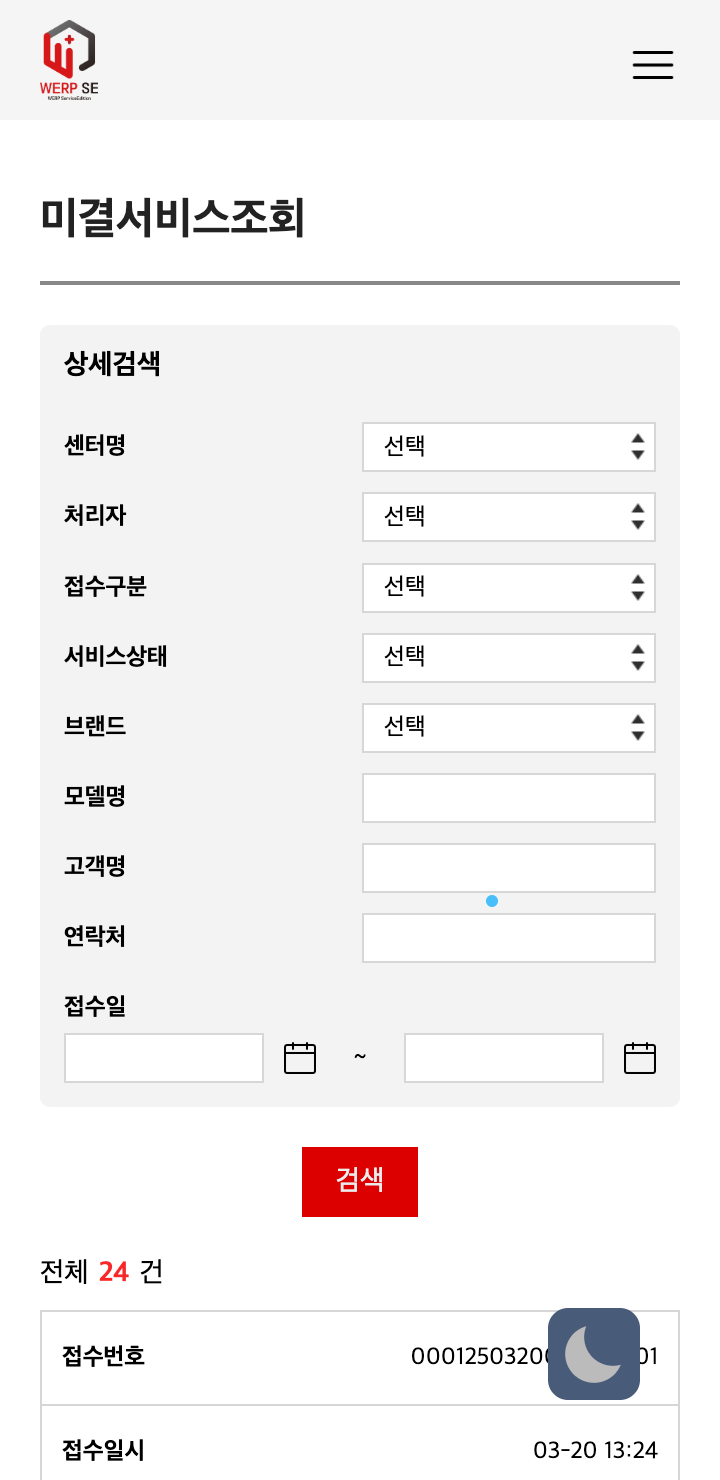Expand the 센터명 dropdown
720x1480 pixels.
tap(508, 447)
